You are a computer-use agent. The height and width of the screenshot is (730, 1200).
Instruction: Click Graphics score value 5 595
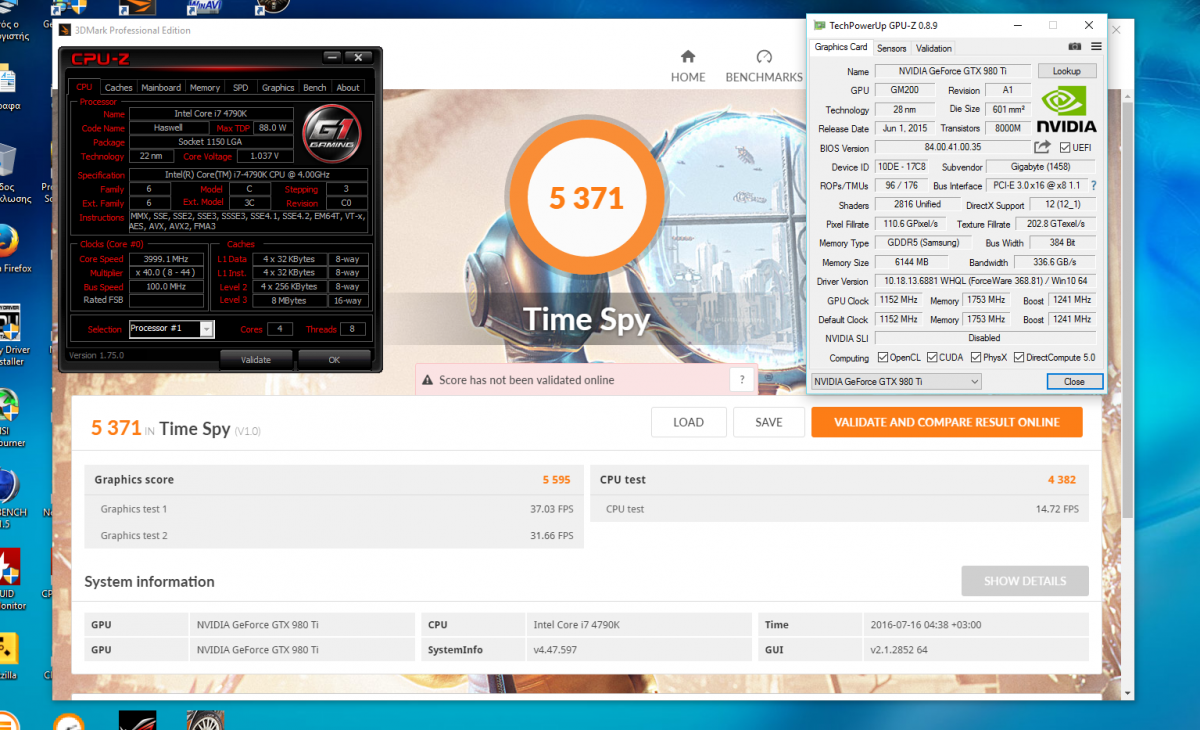click(556, 480)
